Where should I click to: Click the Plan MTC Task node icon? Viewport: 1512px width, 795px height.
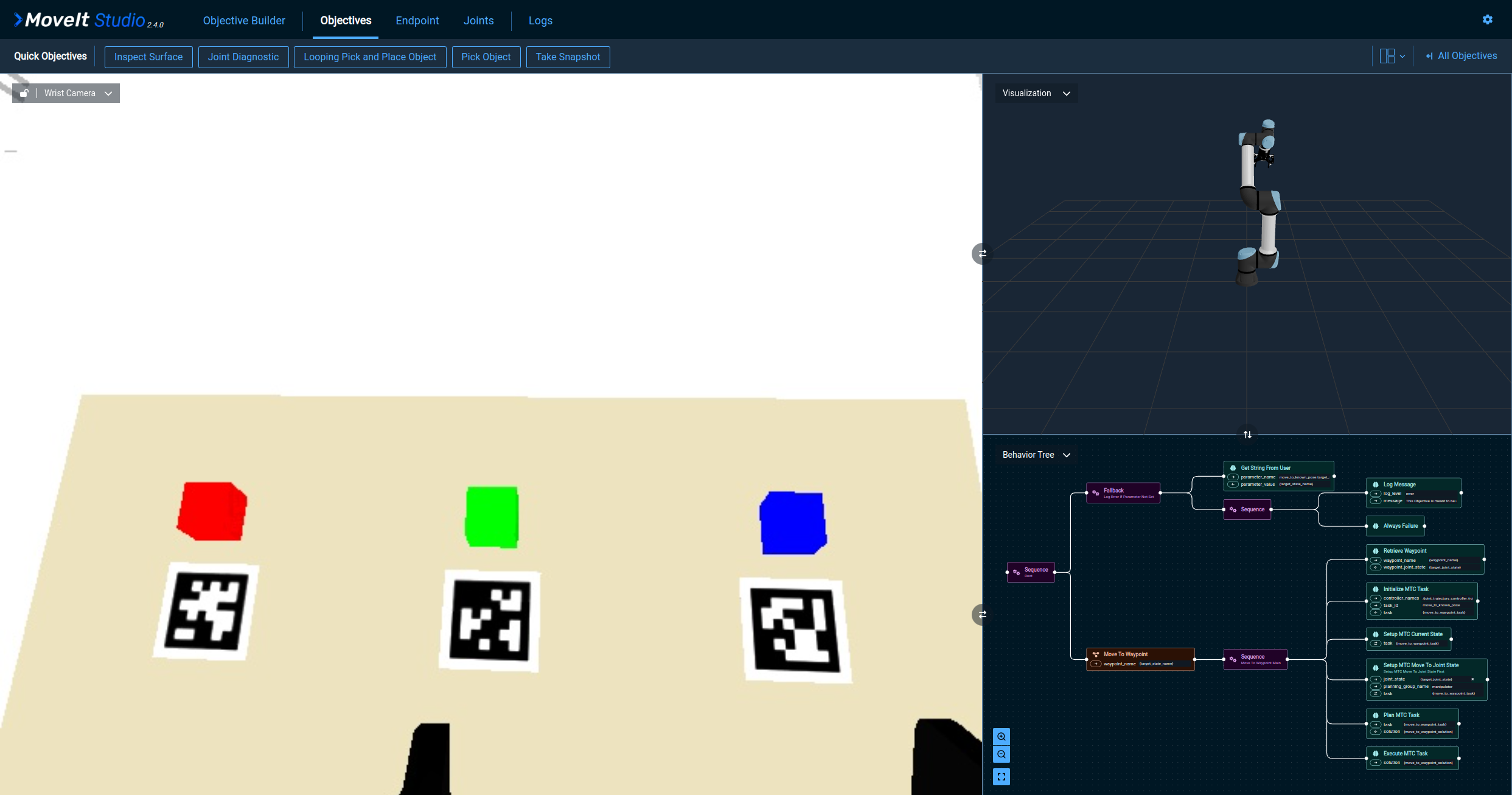pyautogui.click(x=1376, y=715)
